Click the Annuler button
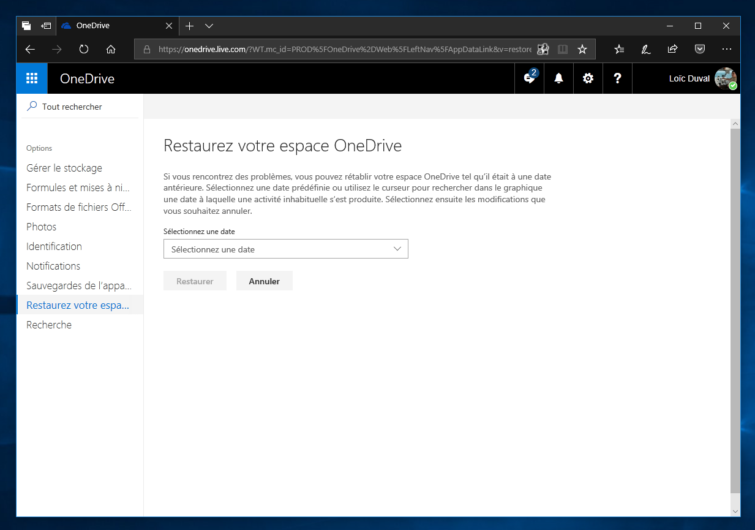Screen dimensions: 755x530 coord(264,281)
